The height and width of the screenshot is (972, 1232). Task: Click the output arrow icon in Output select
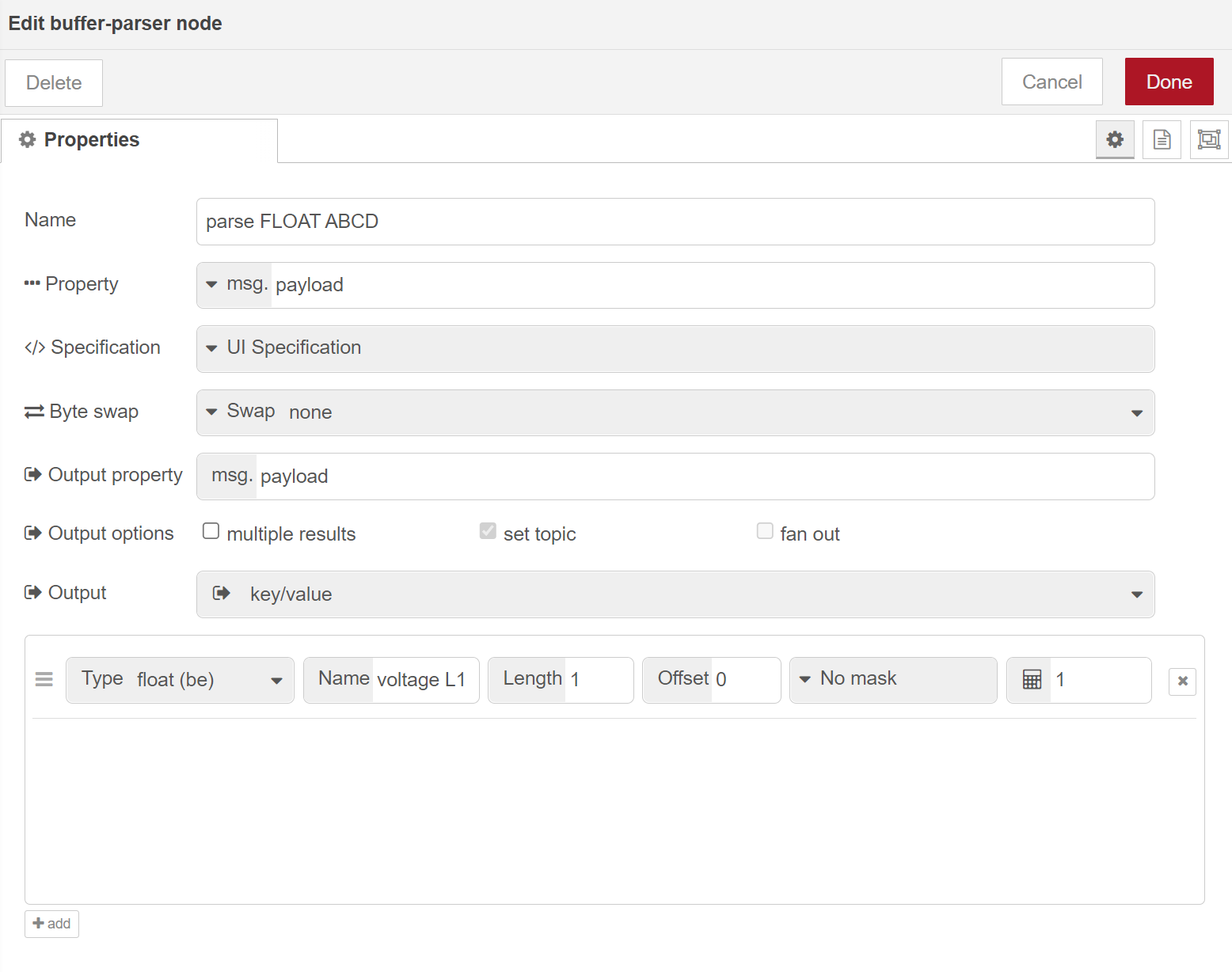pyautogui.click(x=222, y=594)
